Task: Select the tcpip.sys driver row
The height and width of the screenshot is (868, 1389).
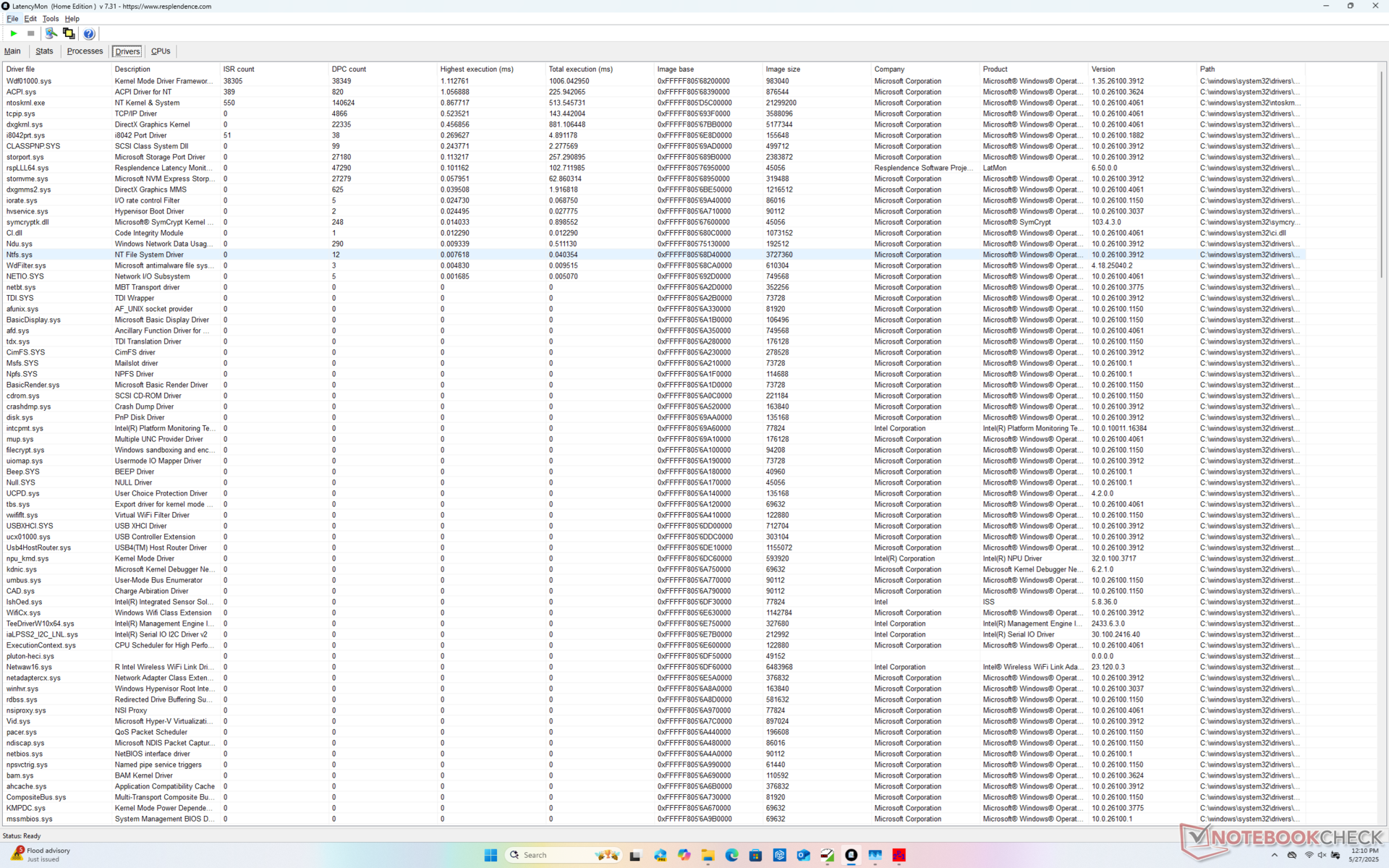Action: tap(654, 114)
